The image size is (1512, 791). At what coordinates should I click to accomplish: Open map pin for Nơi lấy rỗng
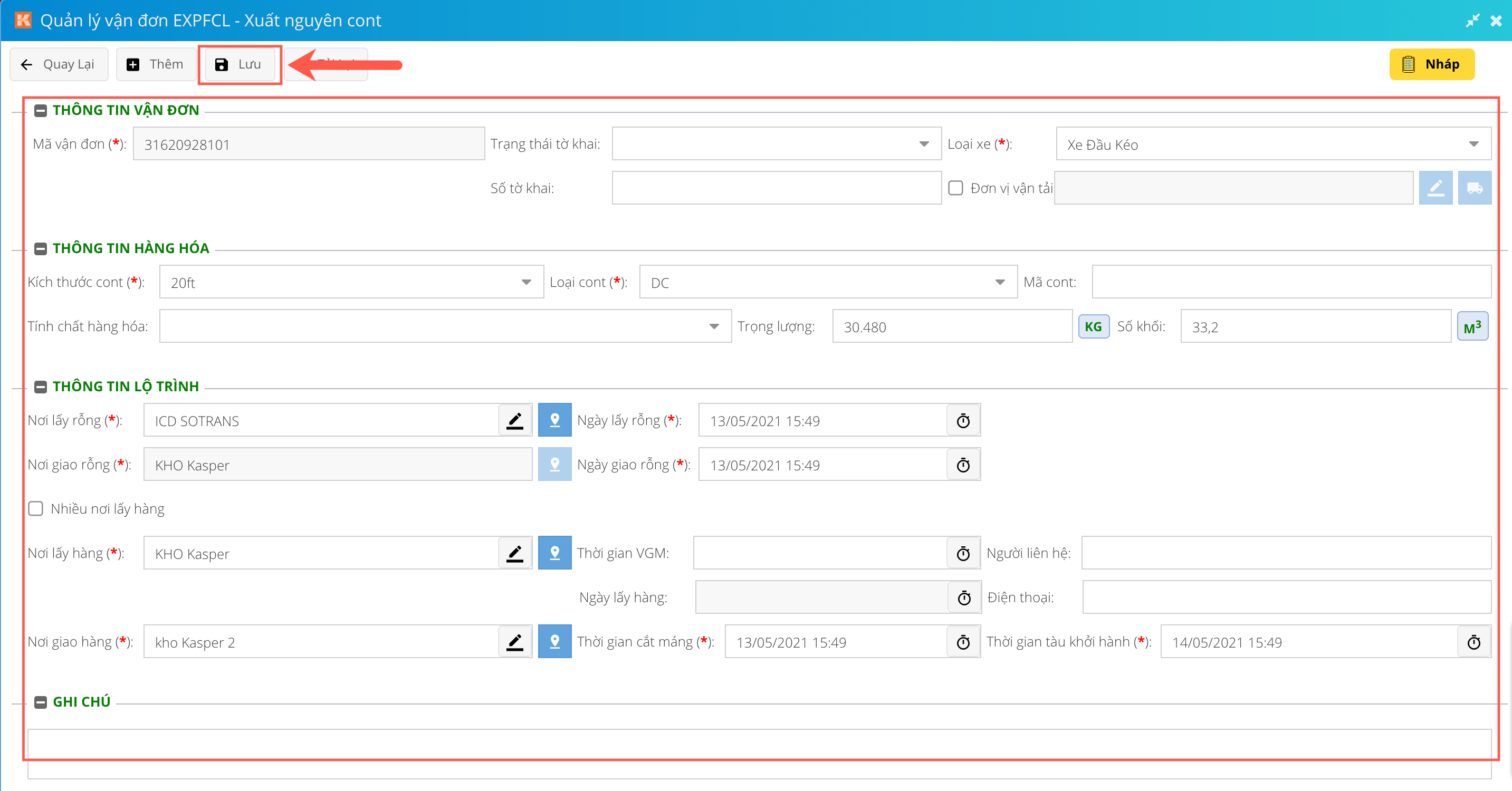tap(554, 420)
